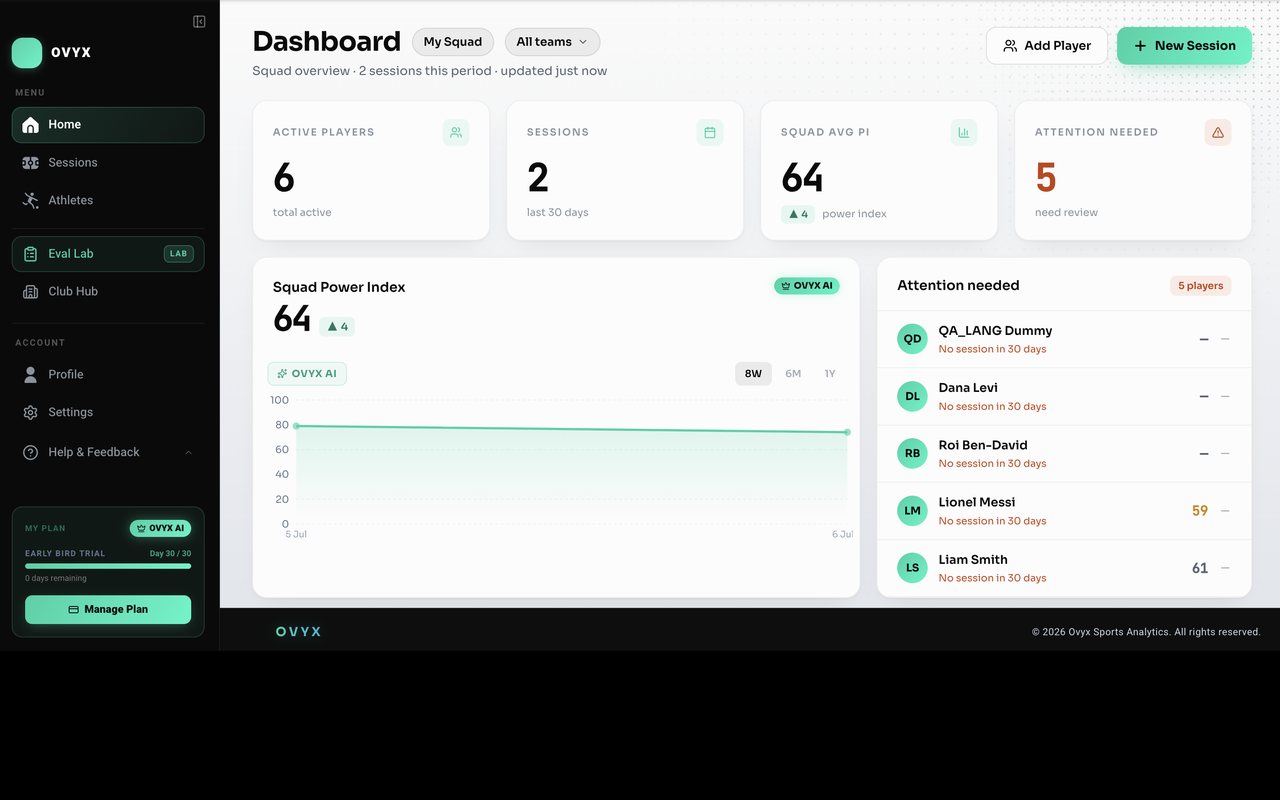Image resolution: width=1280 pixels, height=800 pixels.
Task: Switch chart range to 6M
Action: (793, 374)
